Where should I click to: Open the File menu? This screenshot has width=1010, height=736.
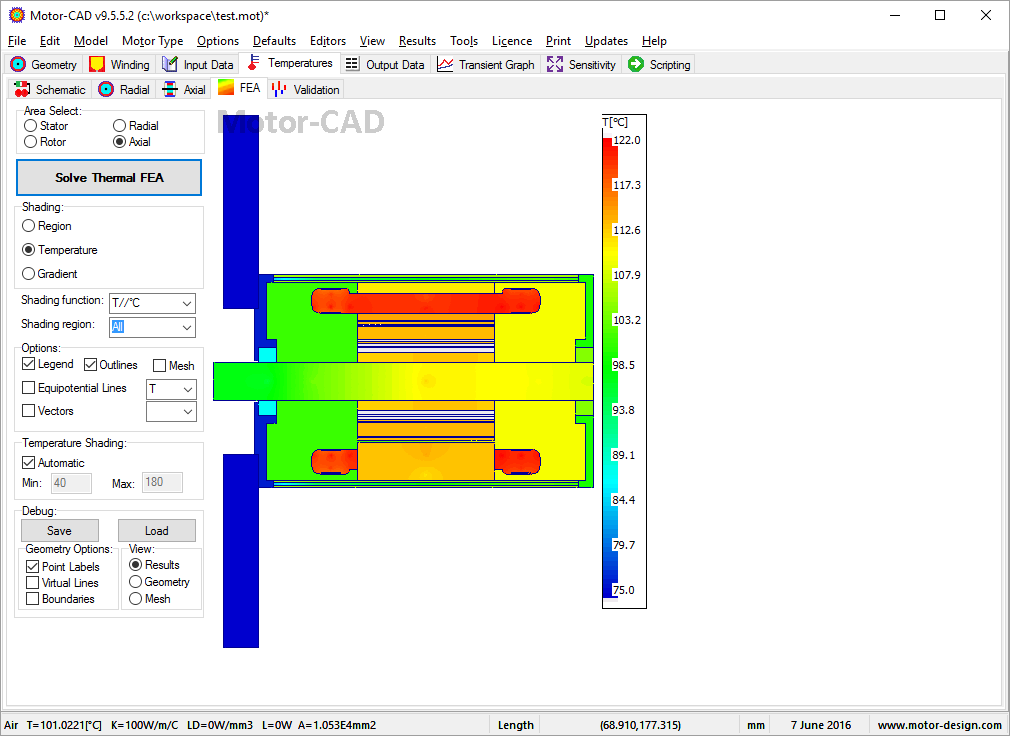pyautogui.click(x=17, y=41)
